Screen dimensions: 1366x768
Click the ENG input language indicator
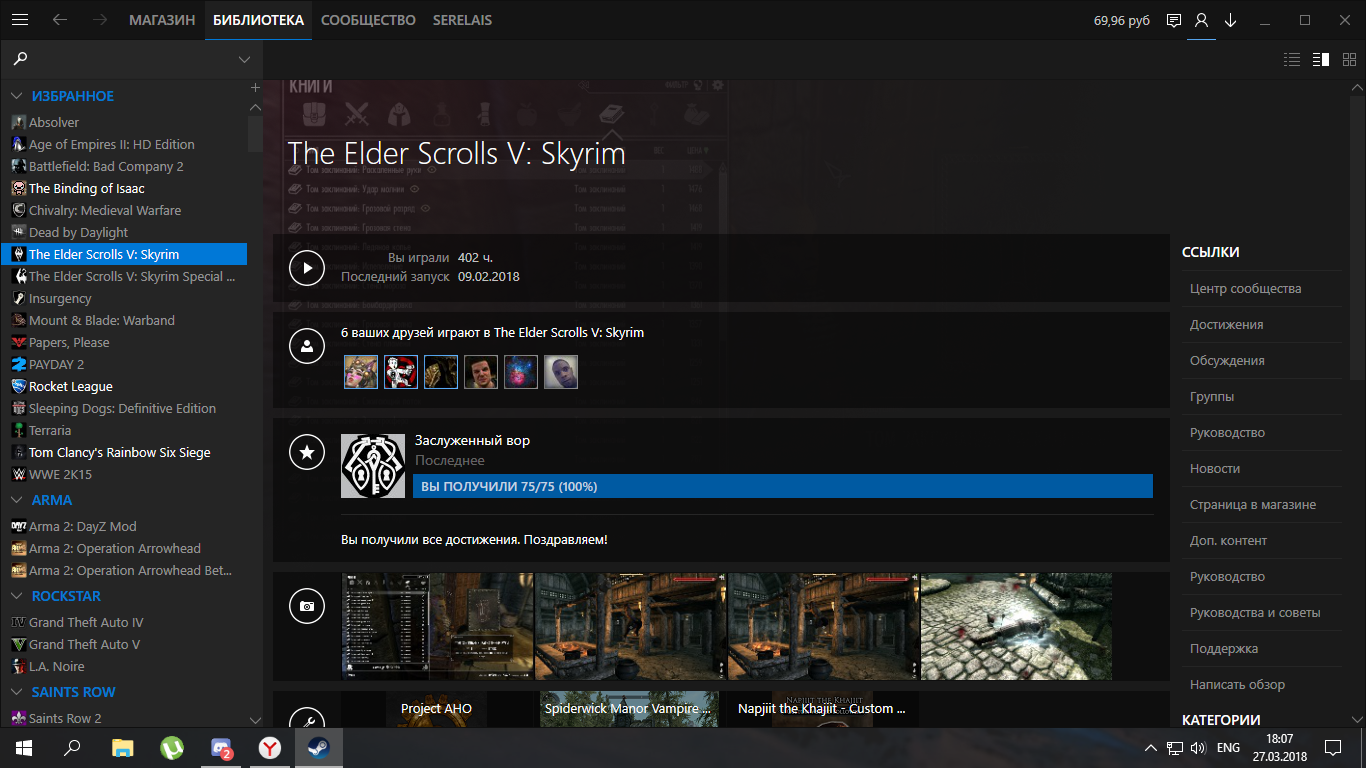(x=1228, y=747)
